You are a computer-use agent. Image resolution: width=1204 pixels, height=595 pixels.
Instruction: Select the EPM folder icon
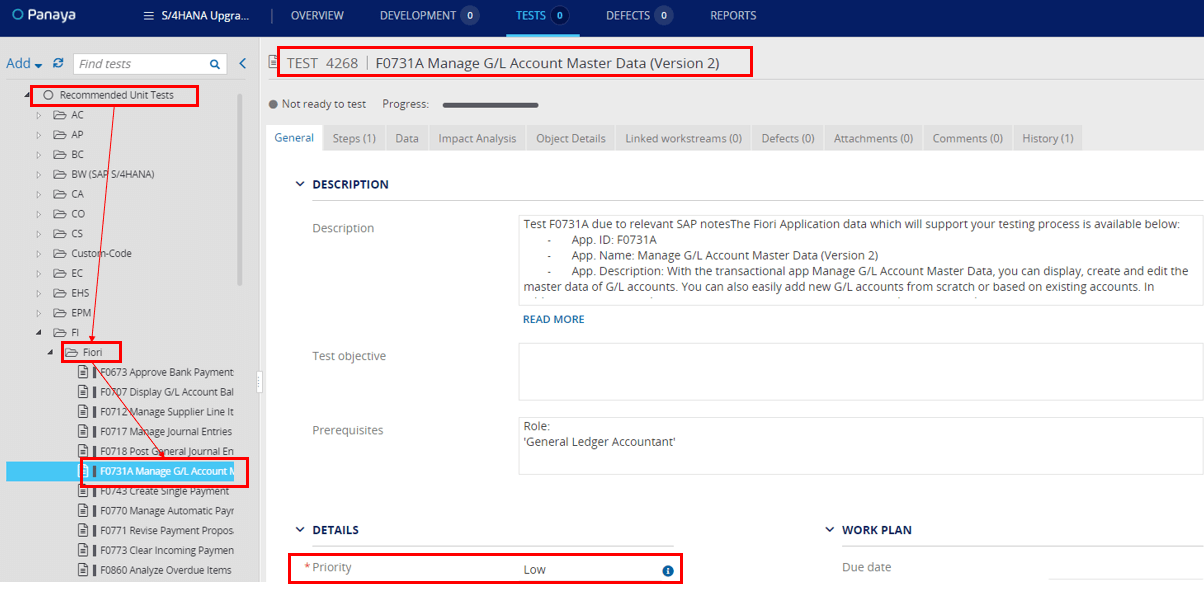(x=59, y=313)
